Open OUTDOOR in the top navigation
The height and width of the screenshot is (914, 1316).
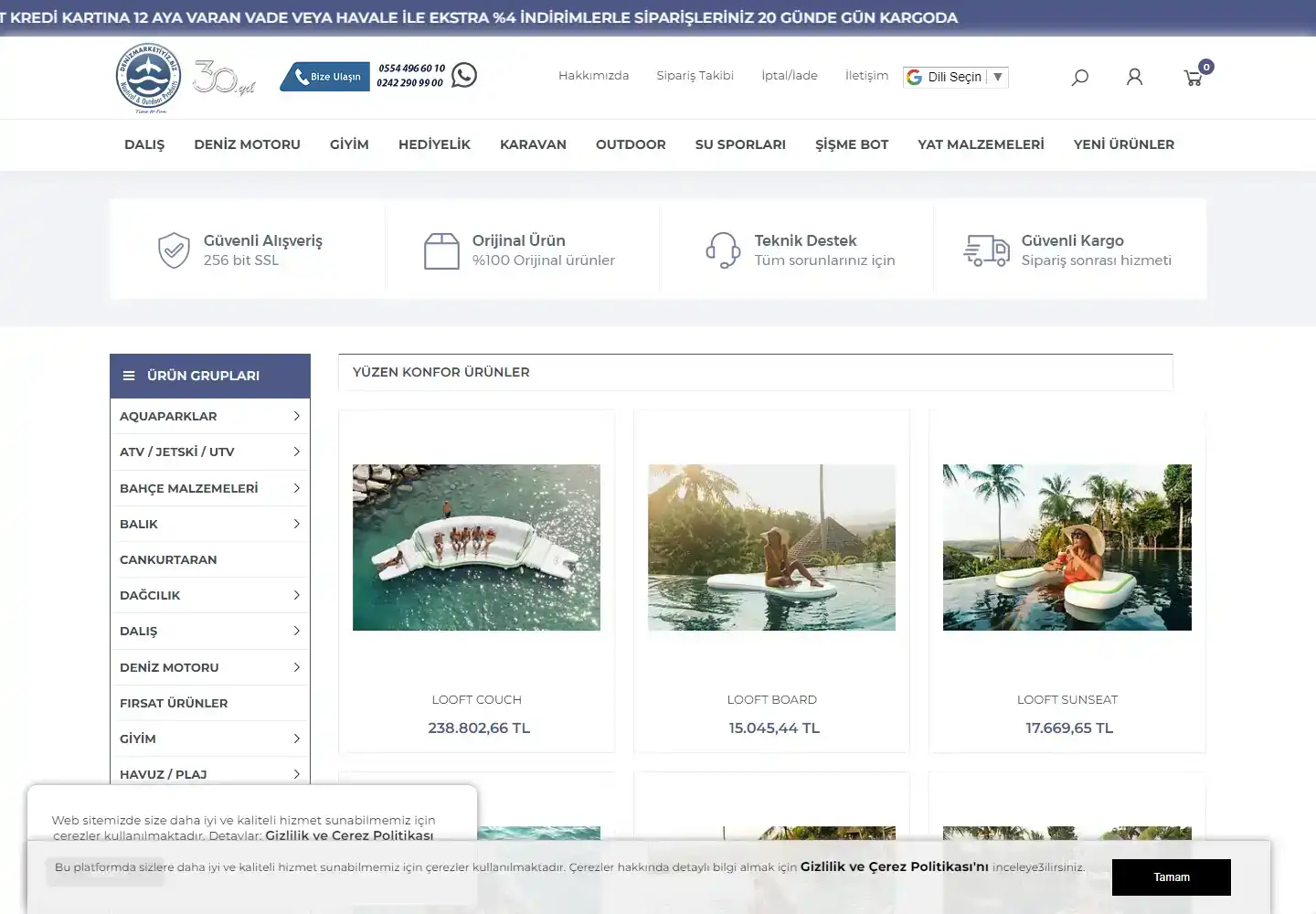631,144
